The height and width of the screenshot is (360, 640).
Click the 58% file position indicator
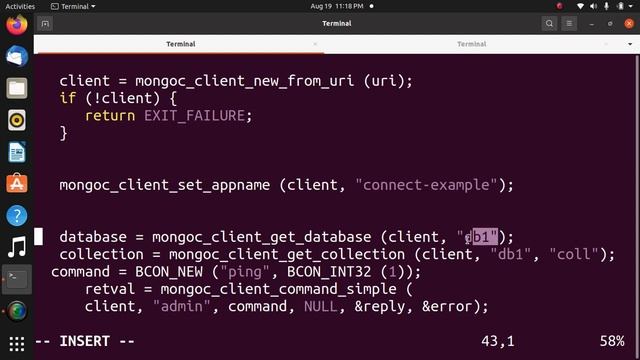tap(612, 341)
